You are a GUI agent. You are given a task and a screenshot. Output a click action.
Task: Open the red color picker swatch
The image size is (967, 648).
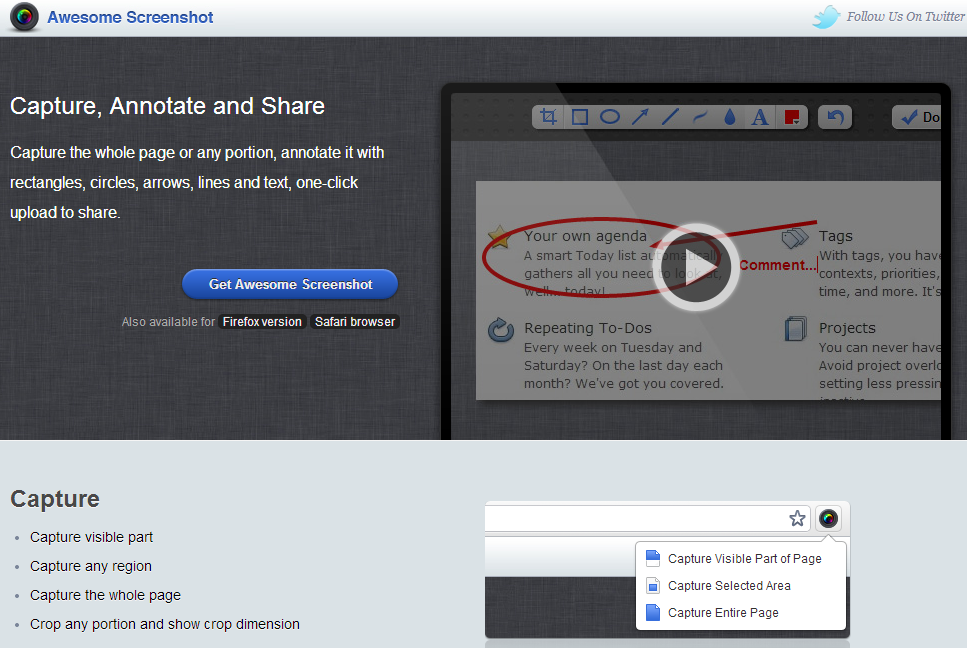(x=792, y=117)
